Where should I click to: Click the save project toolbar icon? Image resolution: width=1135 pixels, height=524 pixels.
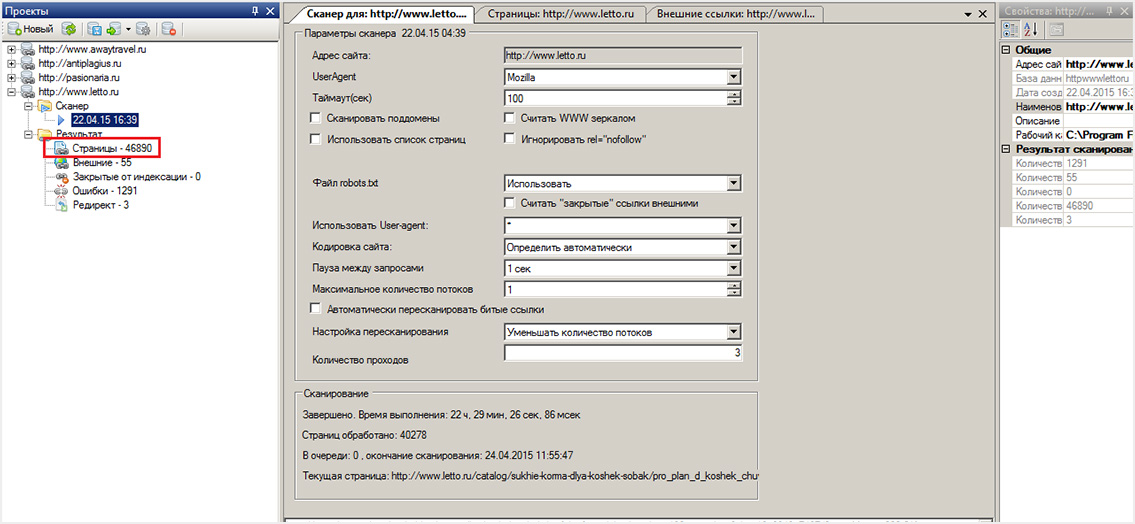[94, 29]
